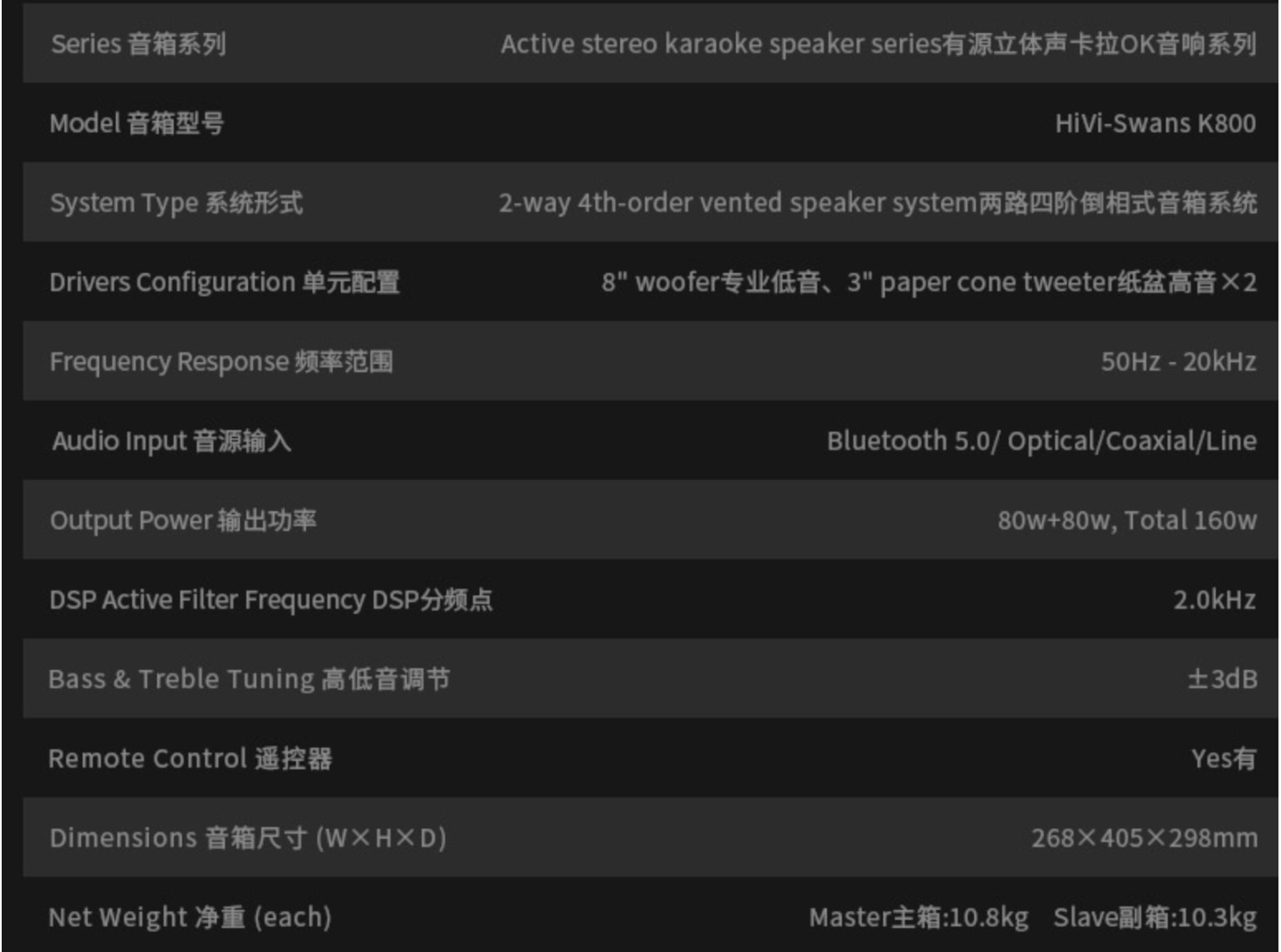This screenshot has width=1281, height=952.
Task: Select the 'HiVi-Swans K800' model value
Action: point(1155,123)
